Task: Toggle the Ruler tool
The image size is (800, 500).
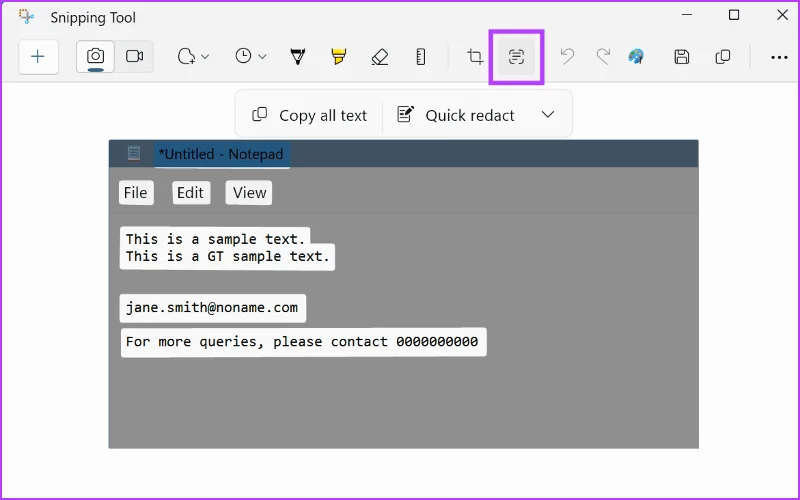Action: [420, 57]
